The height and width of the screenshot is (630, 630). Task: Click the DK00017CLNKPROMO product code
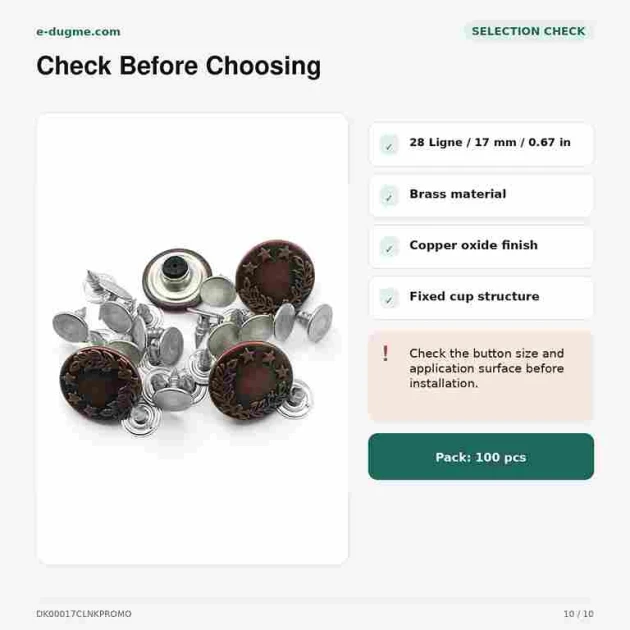[x=84, y=614]
